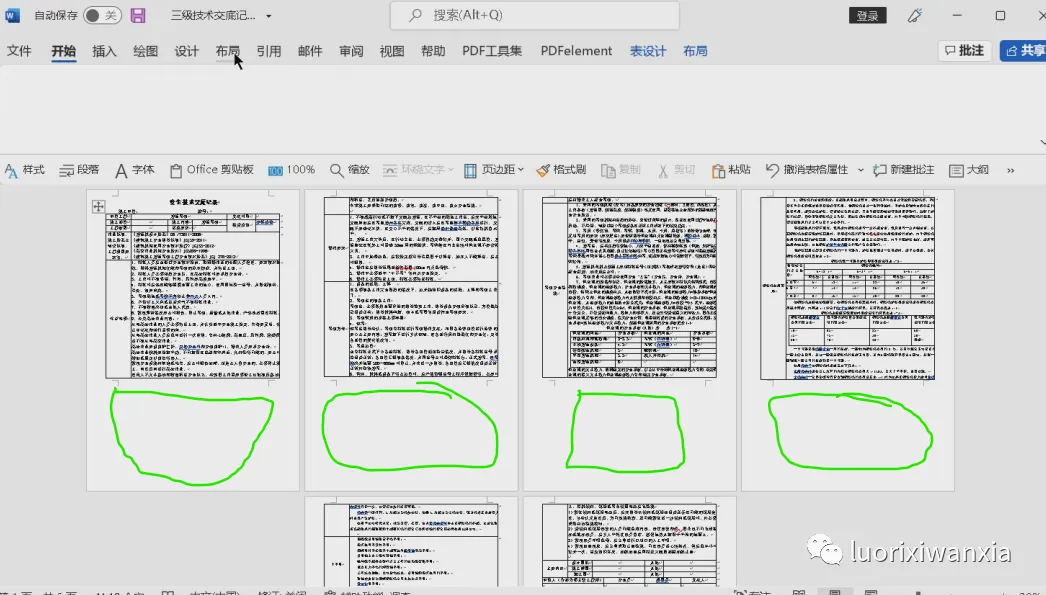Click the pen icon beside 登录

915,15
